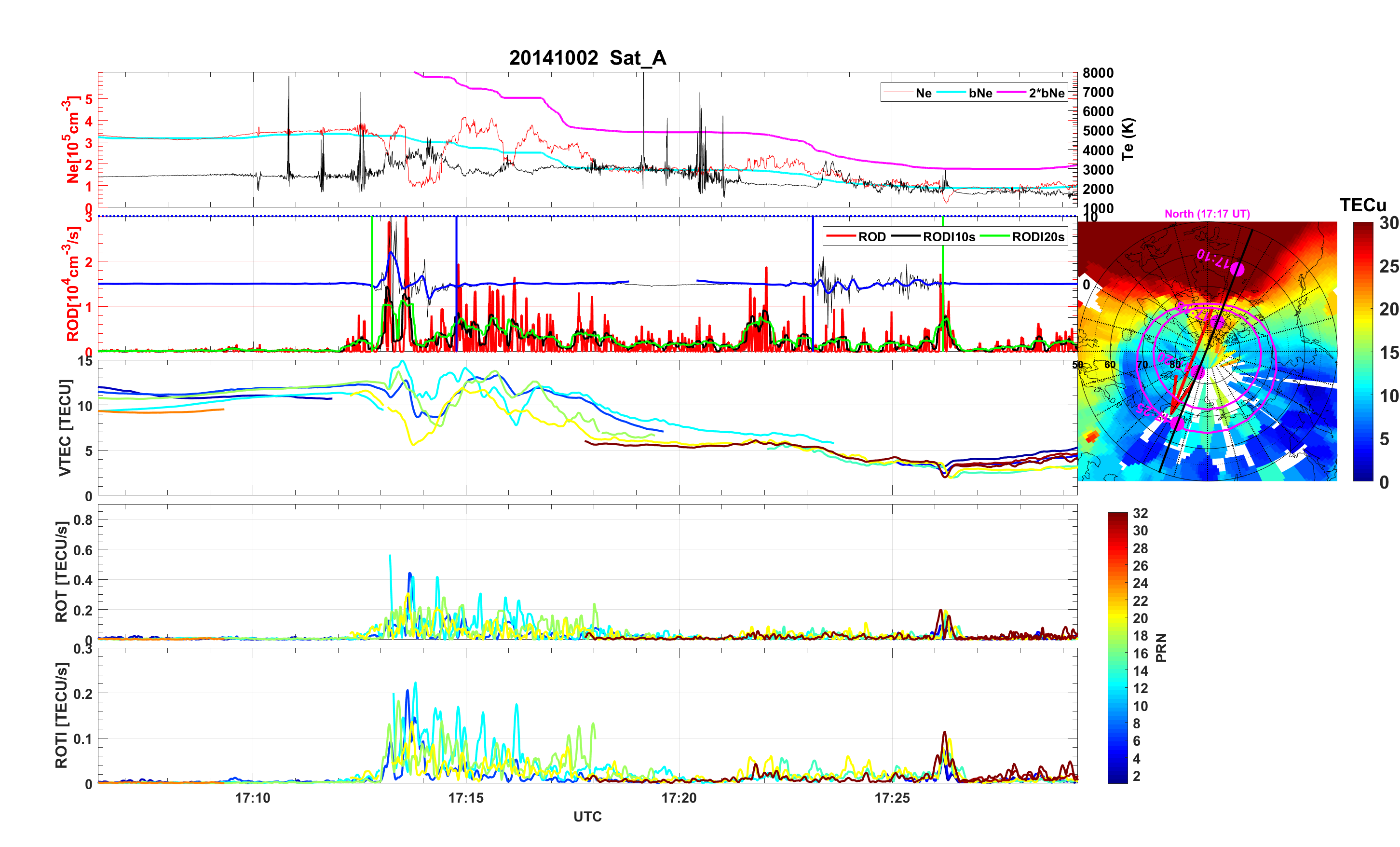Click the 17:10 tick label on UTC axis
1400x847 pixels.
tap(253, 798)
